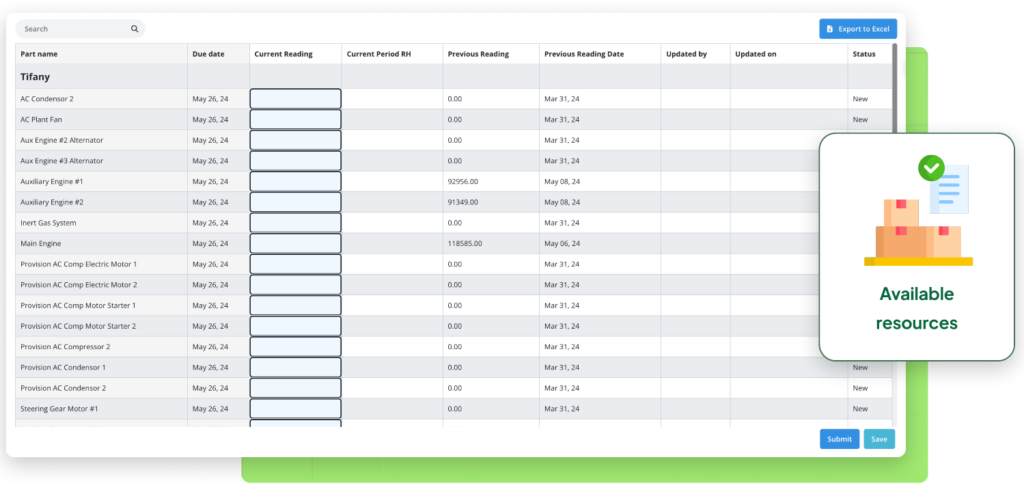Click the Tifany group row
Viewport: 1024px width, 492px height.
pyautogui.click(x=453, y=76)
